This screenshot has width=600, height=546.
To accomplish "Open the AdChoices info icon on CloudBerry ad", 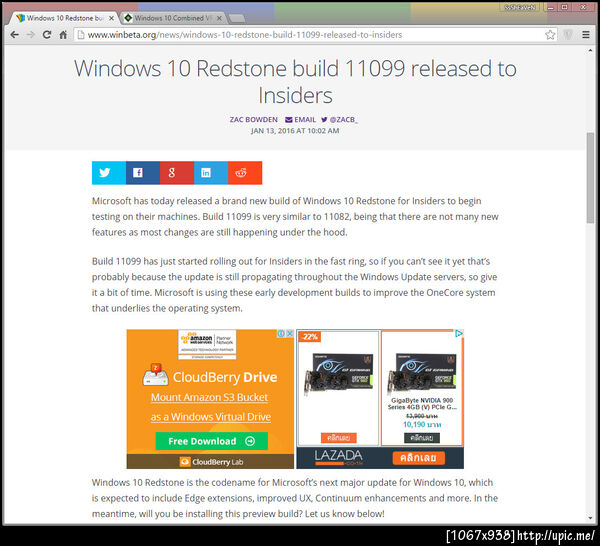I will pyautogui.click(x=281, y=334).
